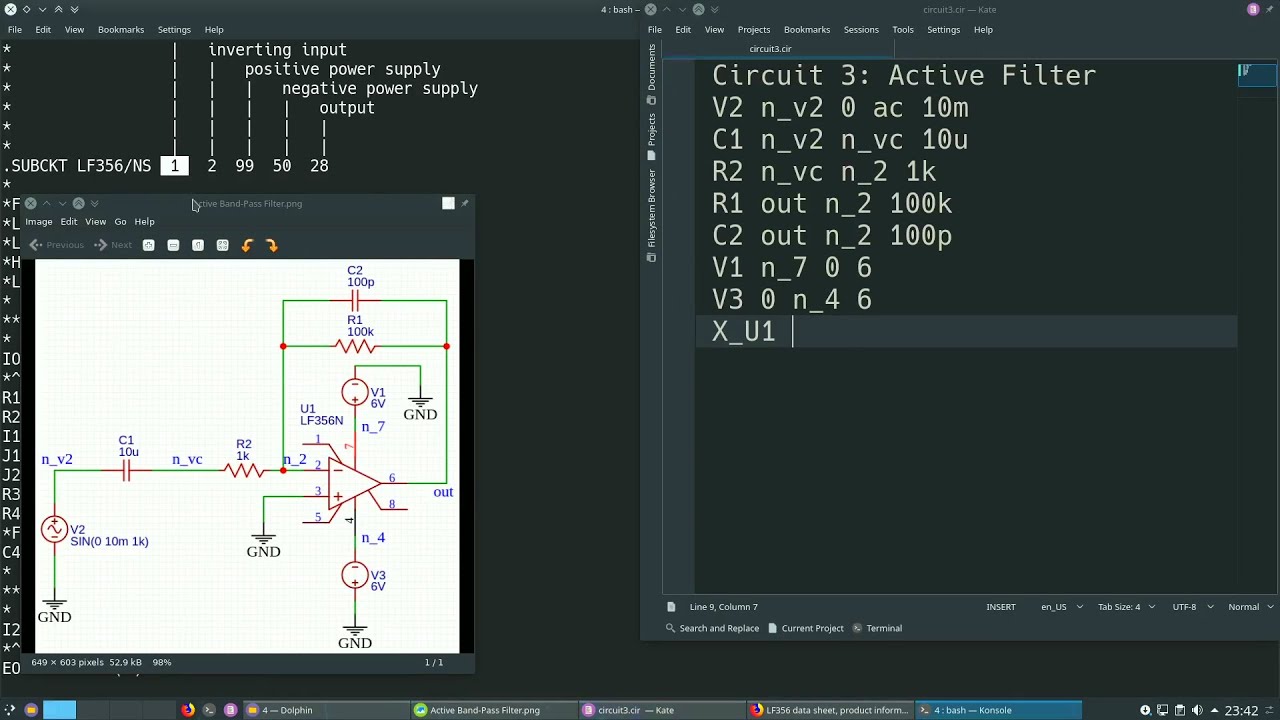The height and width of the screenshot is (720, 1280).
Task: Open clipboard icon in system tray
Action: tap(1180, 710)
